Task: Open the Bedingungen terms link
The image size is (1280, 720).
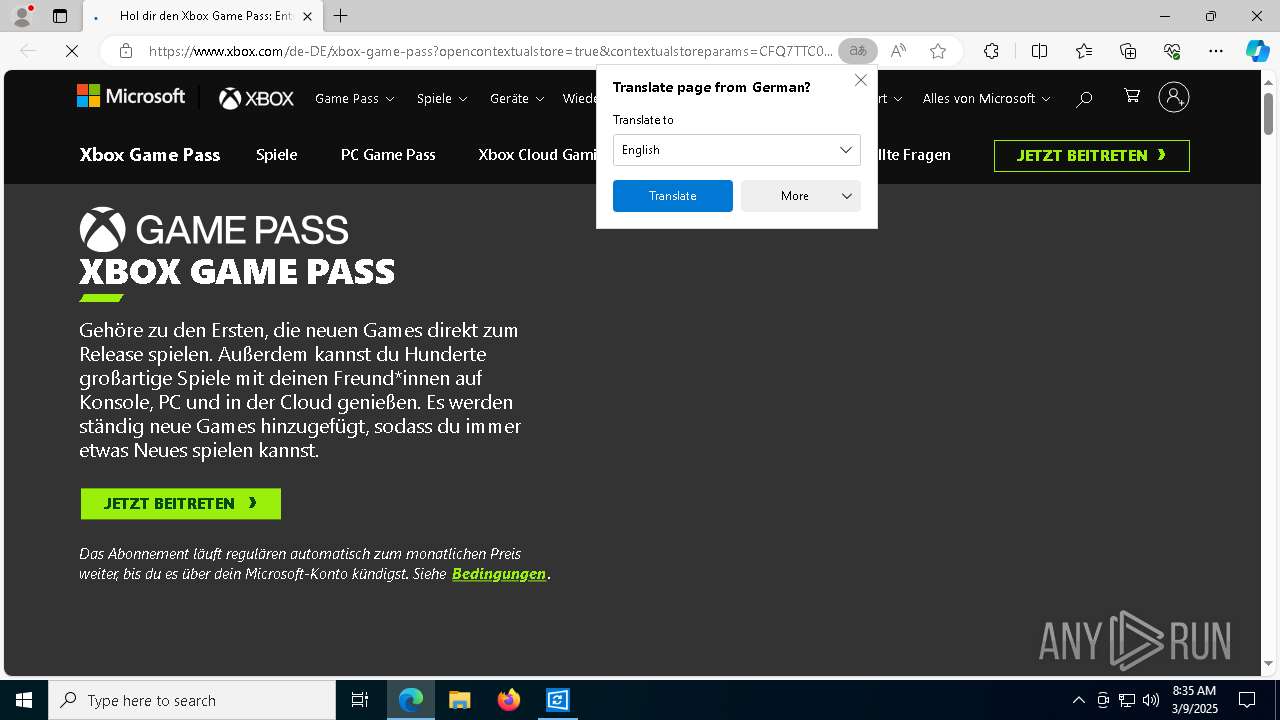Action: 499,574
